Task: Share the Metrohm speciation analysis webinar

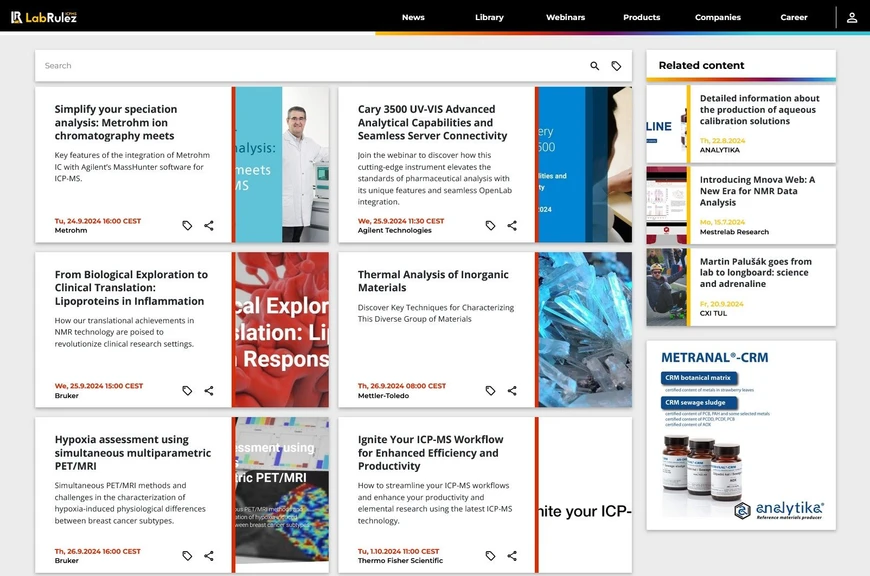Action: pos(209,225)
